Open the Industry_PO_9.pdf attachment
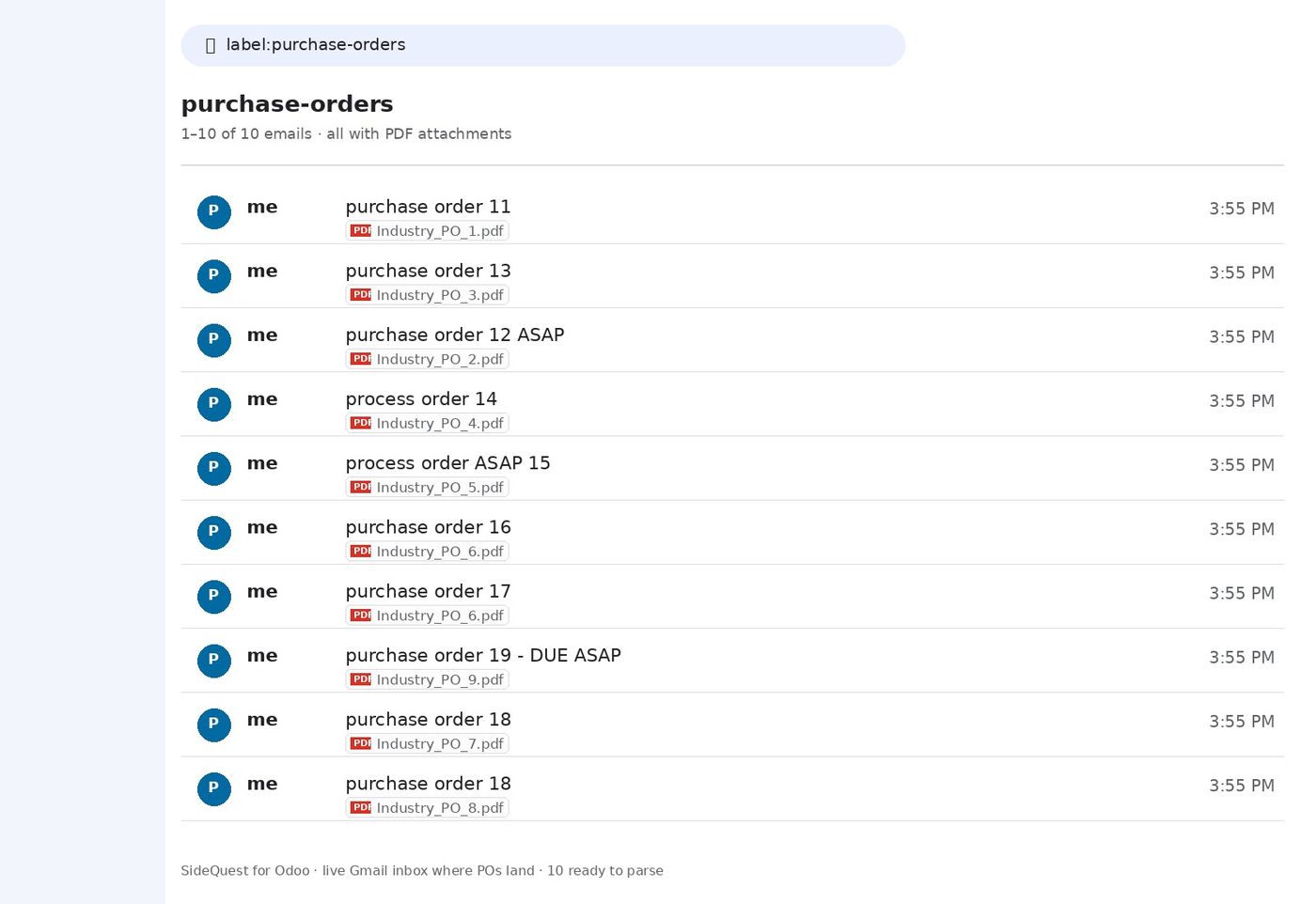 point(427,679)
